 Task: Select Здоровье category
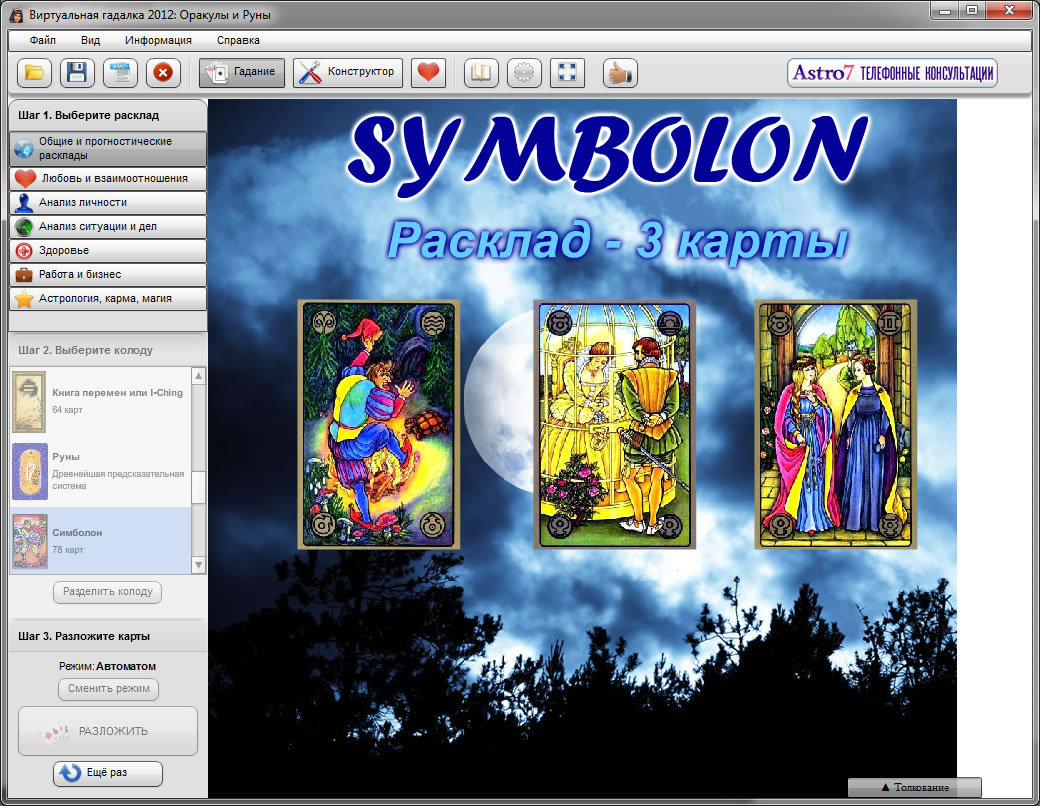click(x=108, y=250)
